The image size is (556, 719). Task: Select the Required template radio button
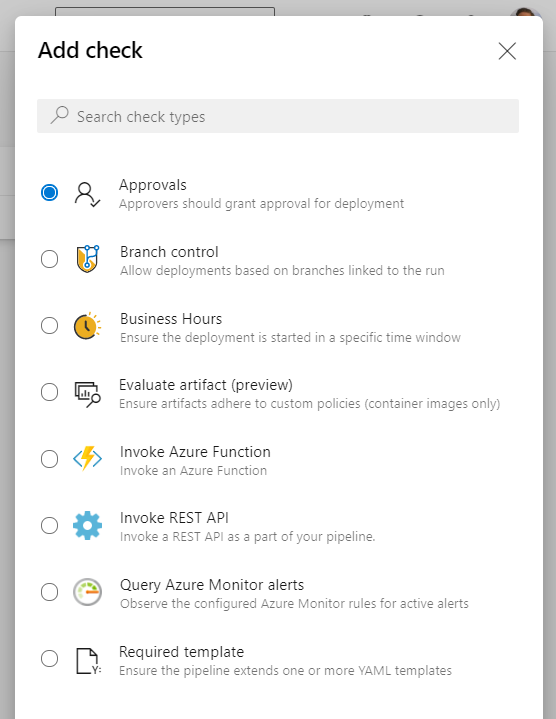(x=50, y=659)
